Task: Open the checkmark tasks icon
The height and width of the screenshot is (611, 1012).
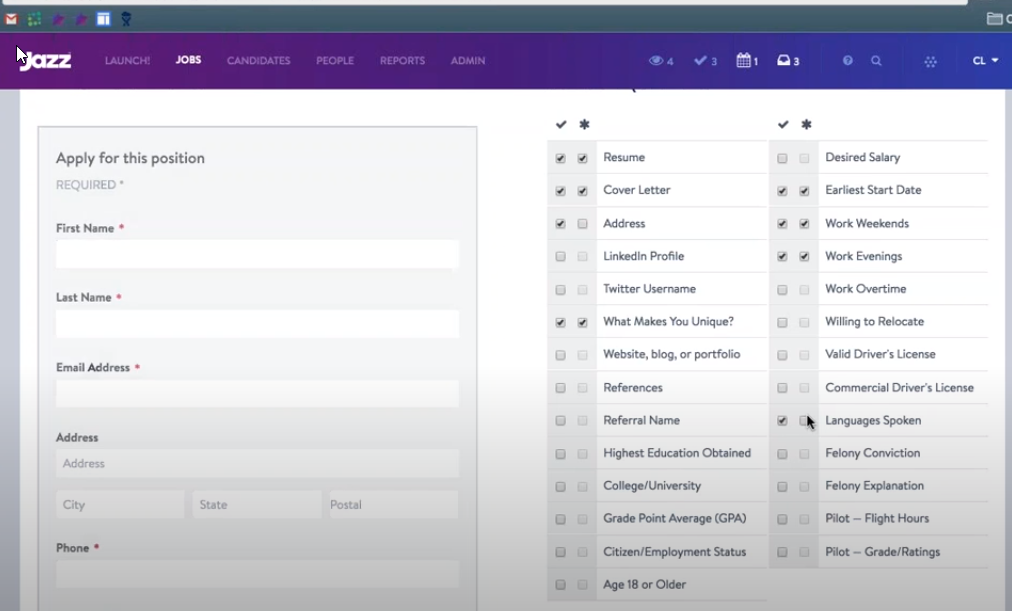Action: pyautogui.click(x=700, y=61)
